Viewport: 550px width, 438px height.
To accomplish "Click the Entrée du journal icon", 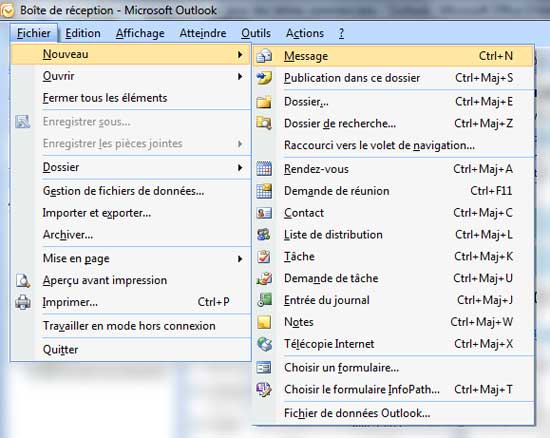I will point(264,300).
